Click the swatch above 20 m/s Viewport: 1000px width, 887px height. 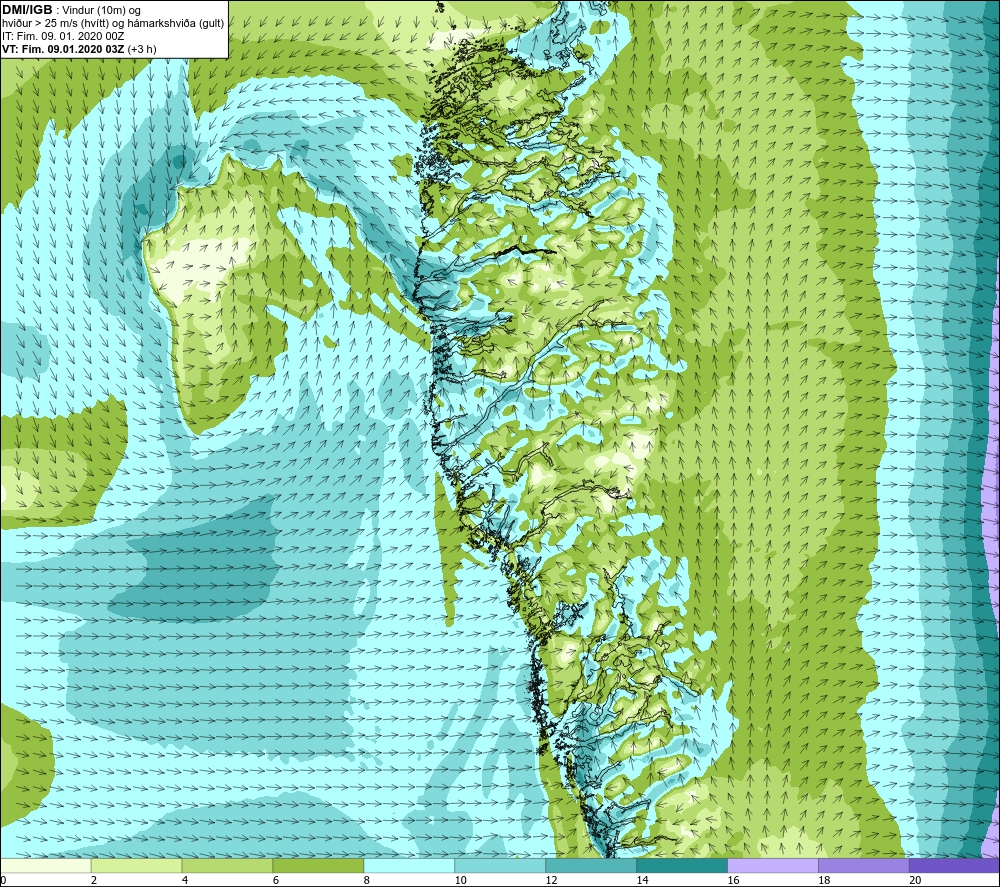(x=955, y=865)
